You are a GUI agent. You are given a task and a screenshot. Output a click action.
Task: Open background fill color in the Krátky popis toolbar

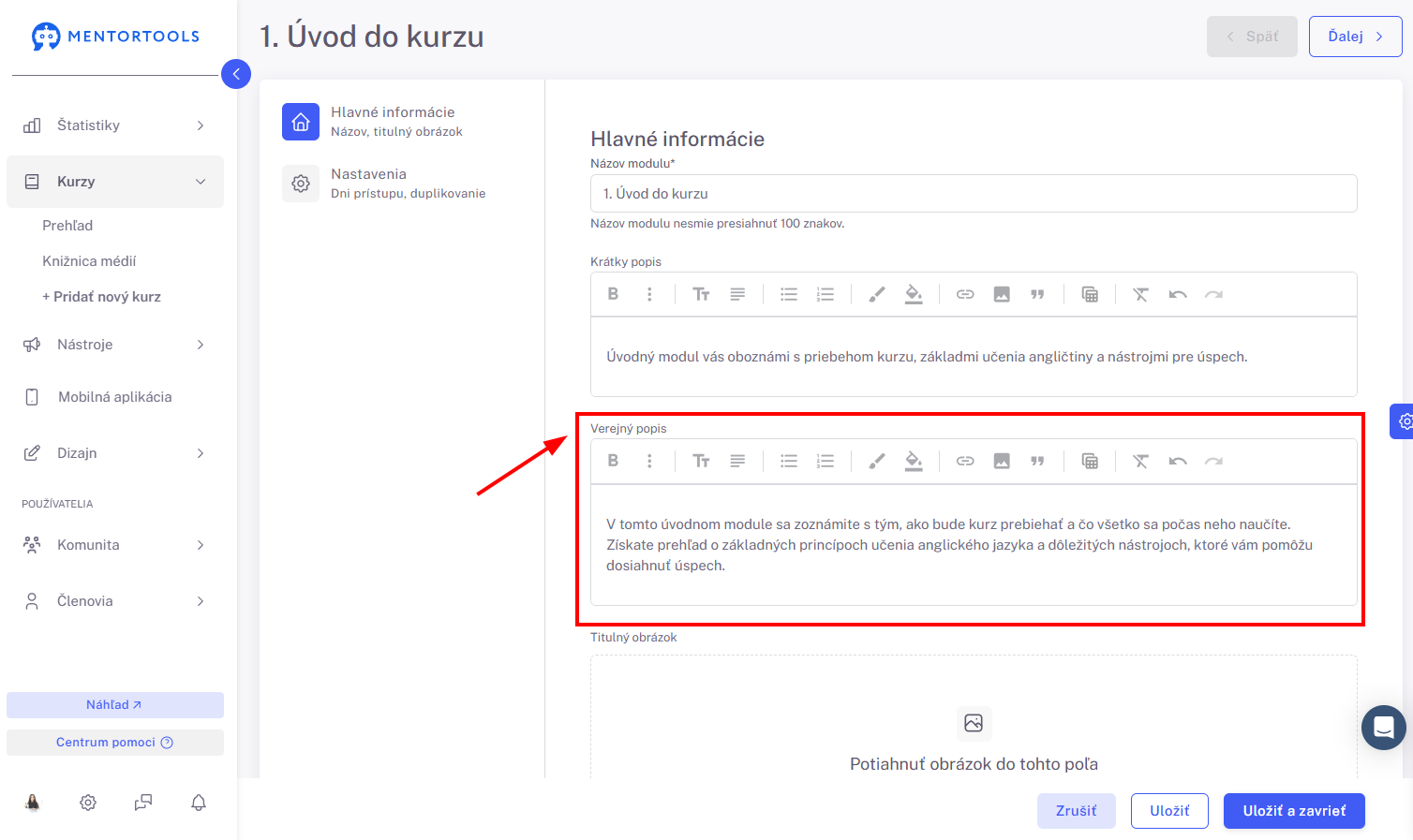pyautogui.click(x=914, y=294)
